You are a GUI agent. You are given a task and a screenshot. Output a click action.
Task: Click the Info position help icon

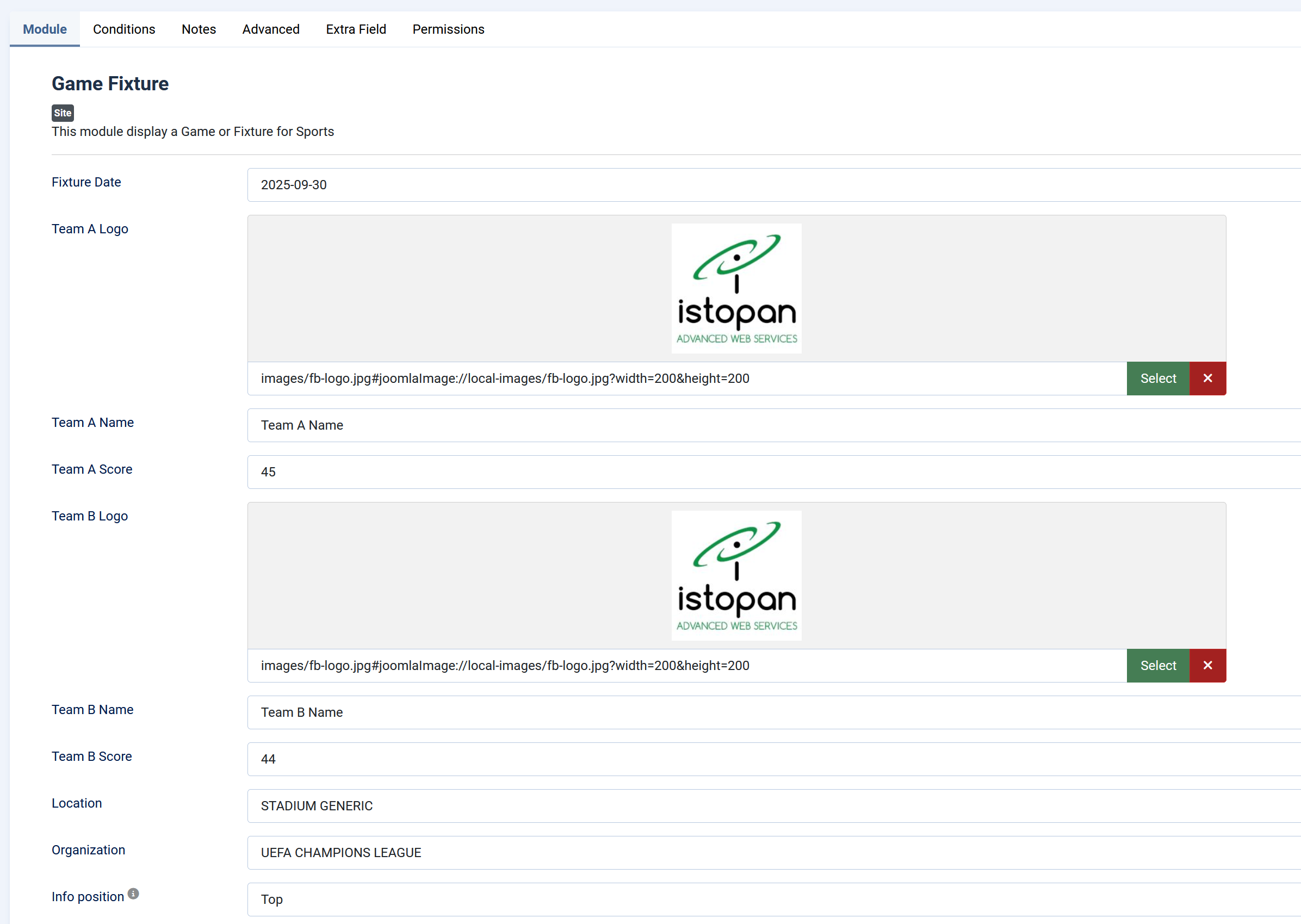click(x=133, y=894)
